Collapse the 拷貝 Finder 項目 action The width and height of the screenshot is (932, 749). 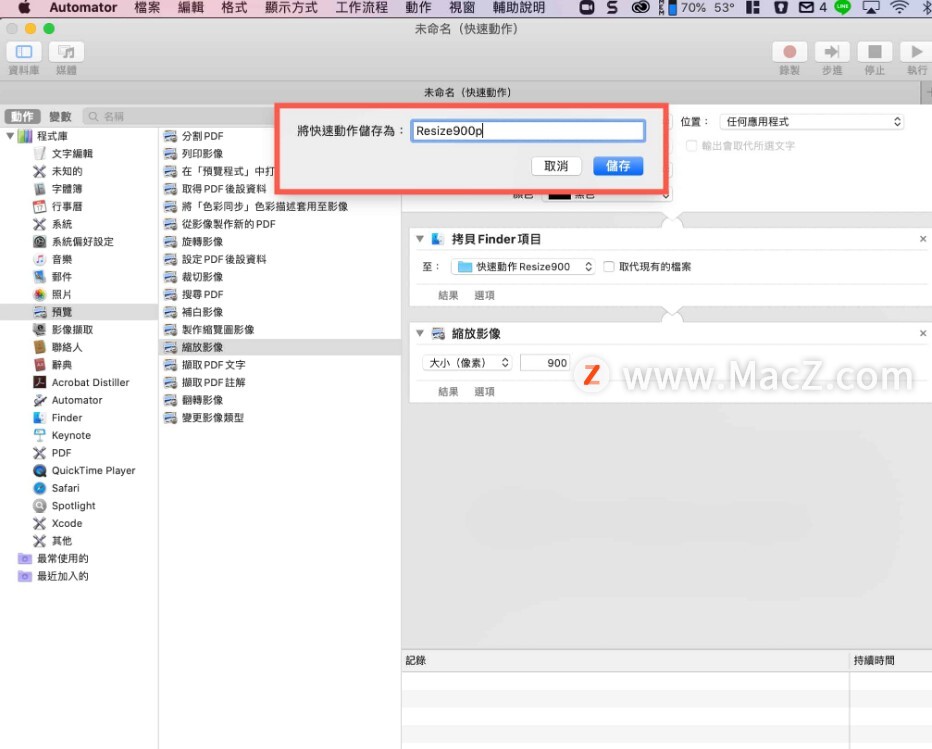tap(420, 239)
